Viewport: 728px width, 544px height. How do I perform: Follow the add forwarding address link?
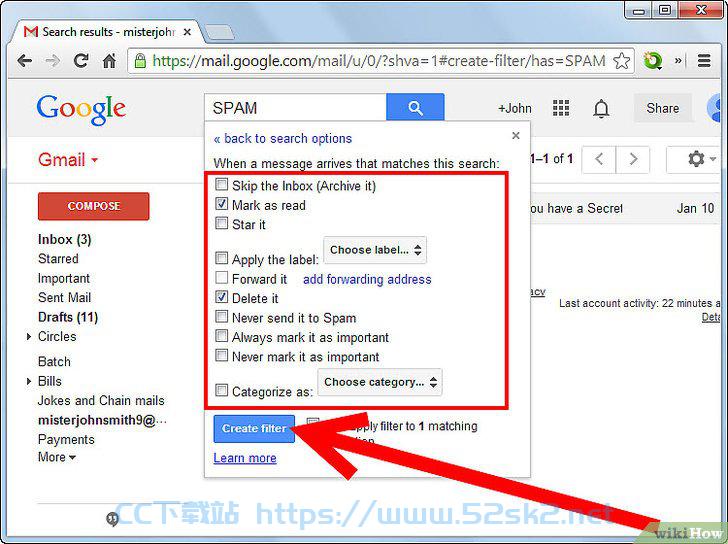367,279
